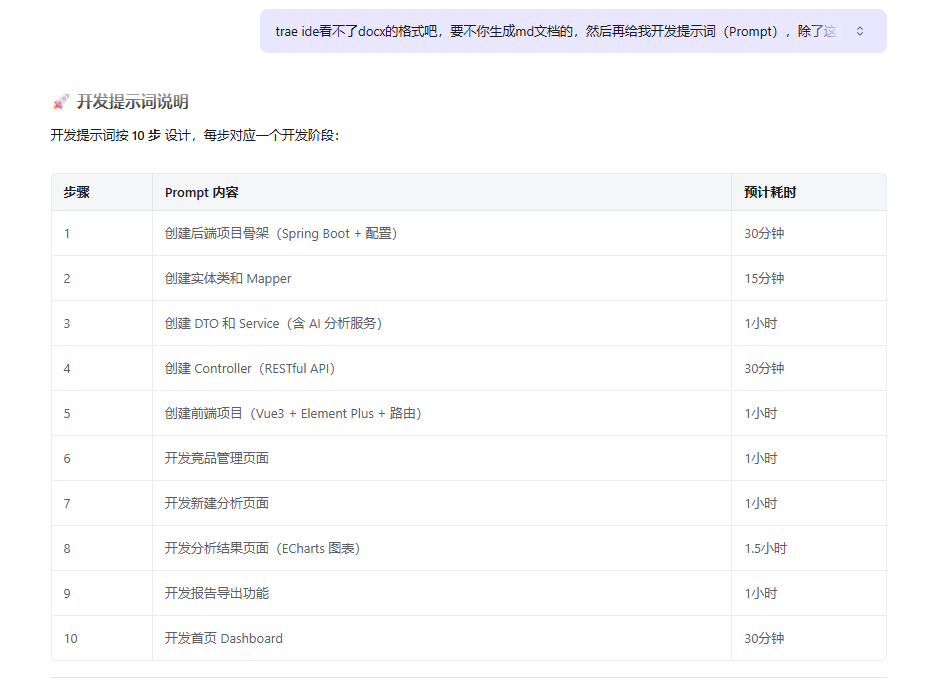948x683 pixels.
Task: Click the 创建后端项目骨架 Spring Boot row
Action: click(280, 234)
